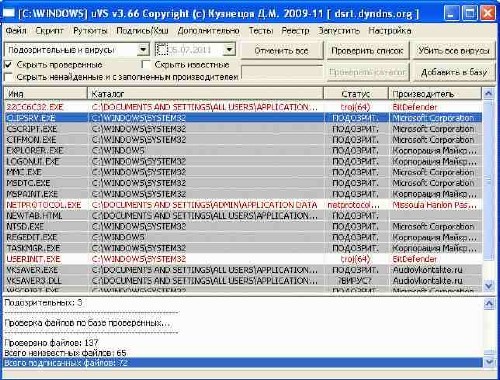Screen dimensions: 500x380
Task: Select the MSDTC.EXE row
Action: tap(243, 183)
